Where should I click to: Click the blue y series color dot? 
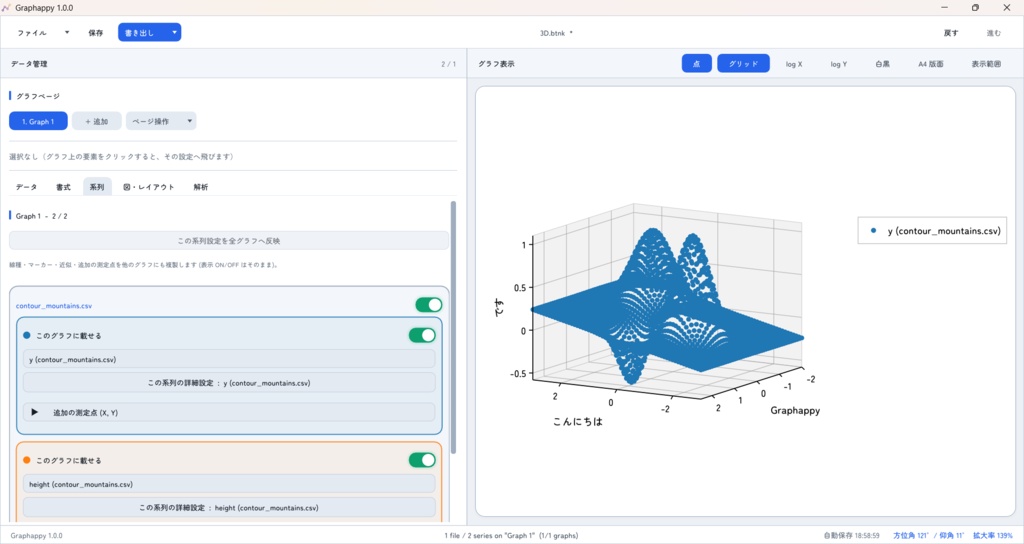click(27, 335)
